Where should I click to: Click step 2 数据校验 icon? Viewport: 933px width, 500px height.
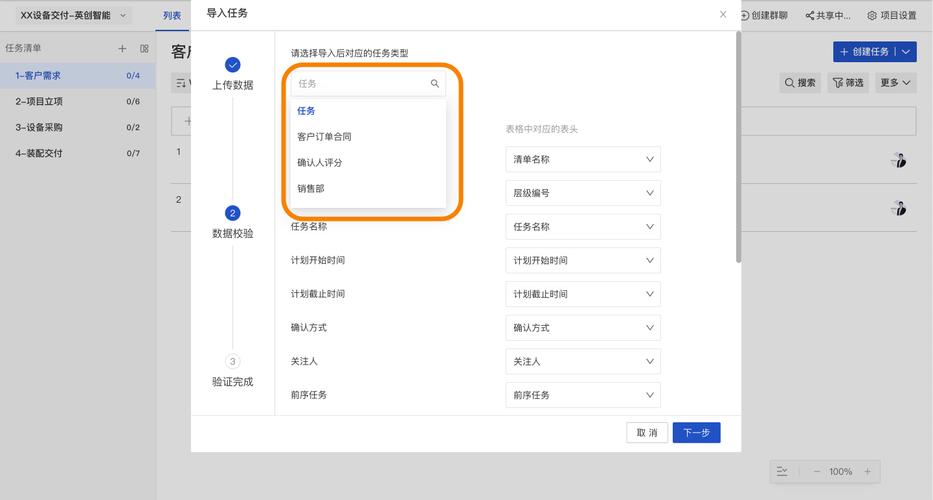tap(233, 213)
